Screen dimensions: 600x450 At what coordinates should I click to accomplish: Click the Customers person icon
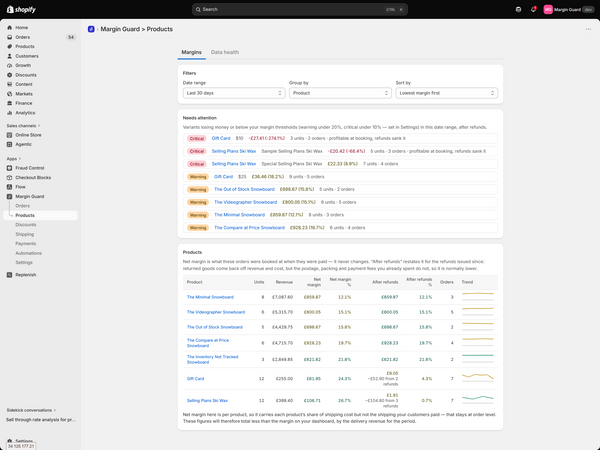tap(10, 56)
